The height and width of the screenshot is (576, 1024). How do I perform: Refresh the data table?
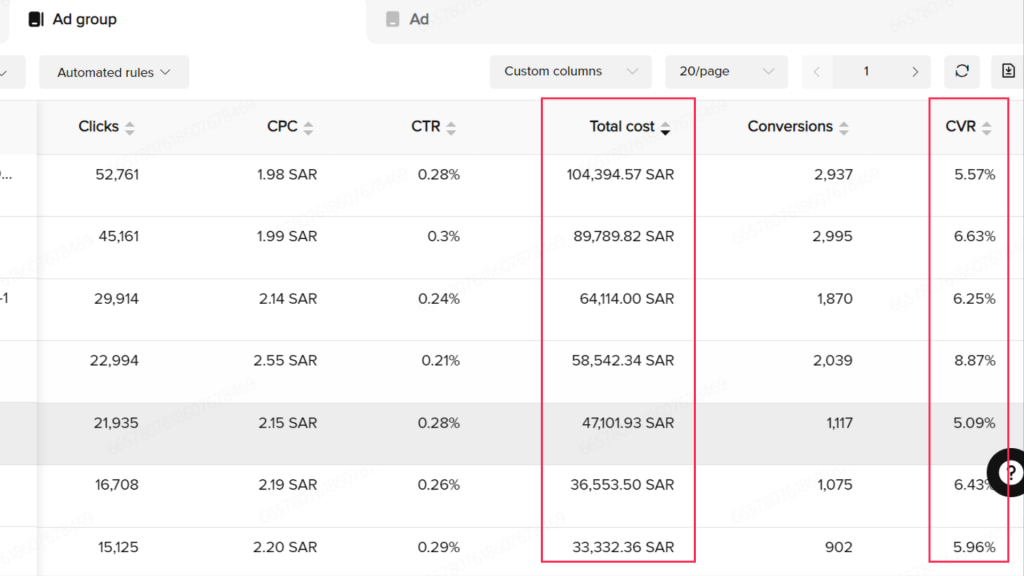961,71
